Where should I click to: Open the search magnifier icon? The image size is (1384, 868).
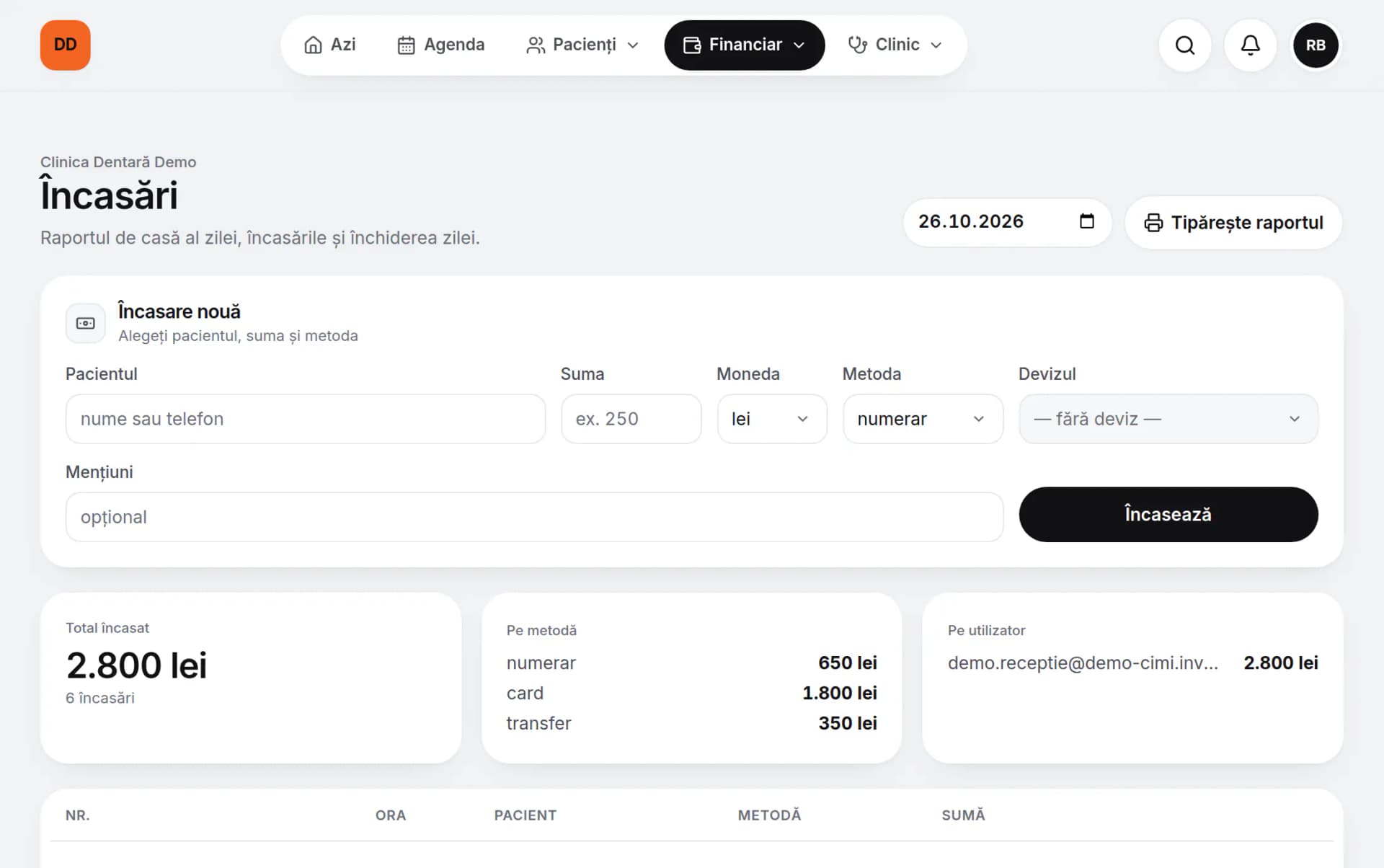pos(1184,45)
